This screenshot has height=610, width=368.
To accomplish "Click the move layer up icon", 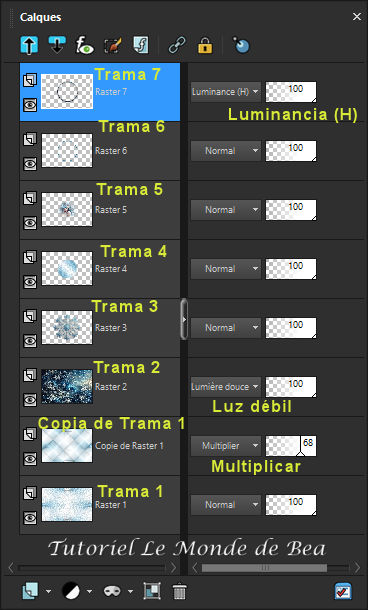I will click(29, 45).
